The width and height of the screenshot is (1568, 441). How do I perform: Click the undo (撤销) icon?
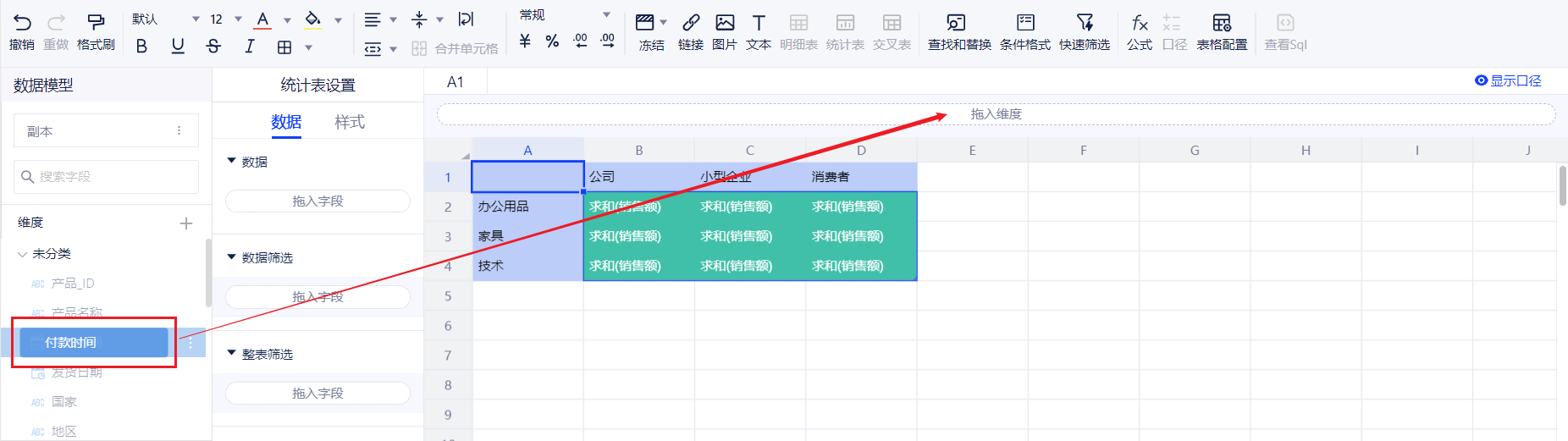tap(22, 23)
